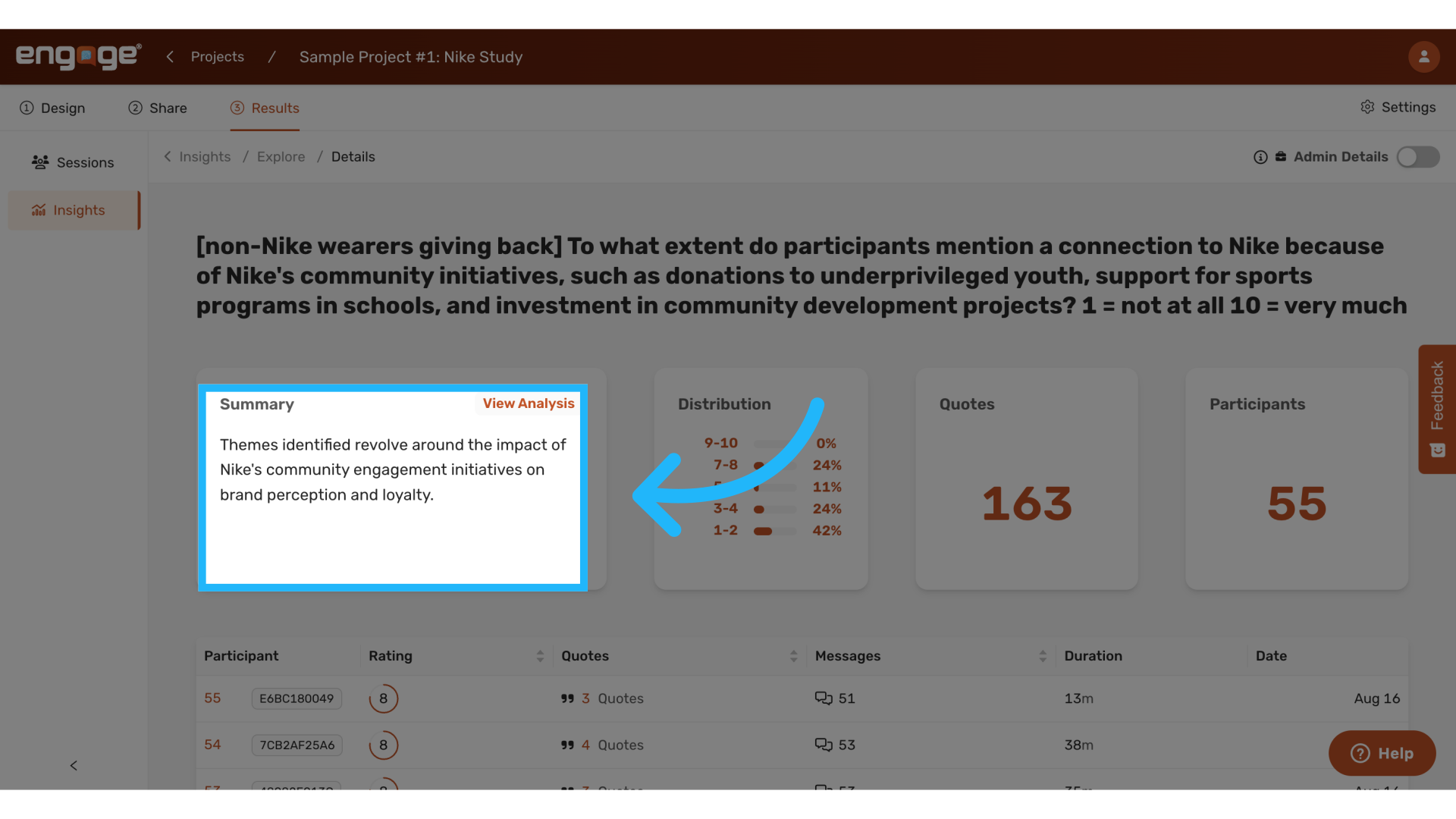Click the Details breadcrumb
This screenshot has width=1456, height=819.
tap(353, 157)
